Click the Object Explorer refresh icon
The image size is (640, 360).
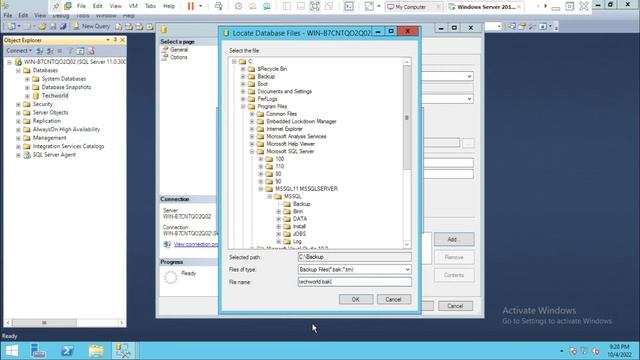coord(80,51)
